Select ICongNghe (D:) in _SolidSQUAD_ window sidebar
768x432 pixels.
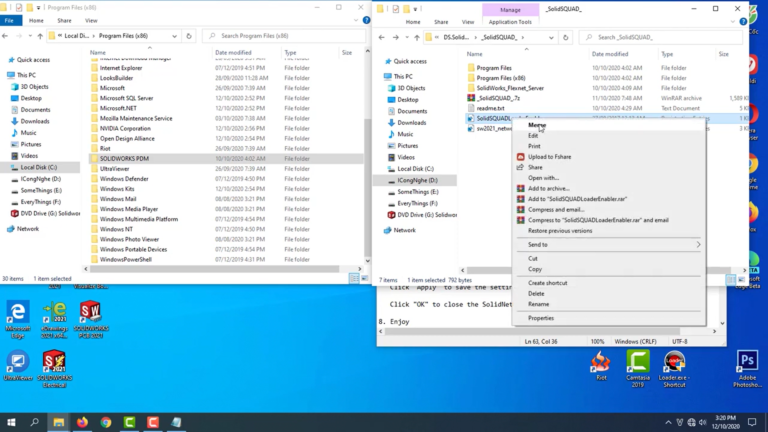coord(417,180)
